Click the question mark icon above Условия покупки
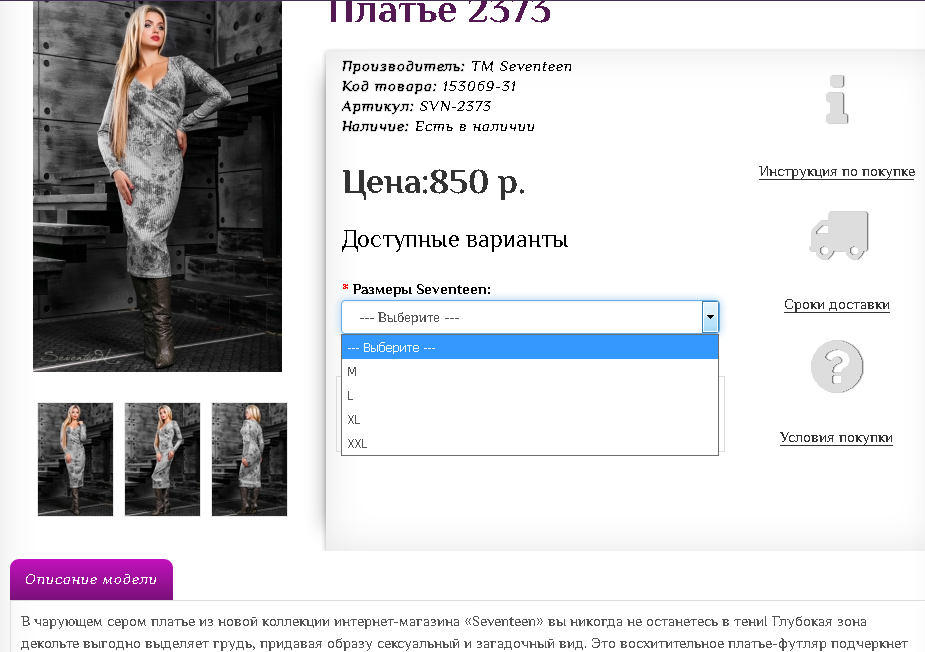 click(838, 366)
